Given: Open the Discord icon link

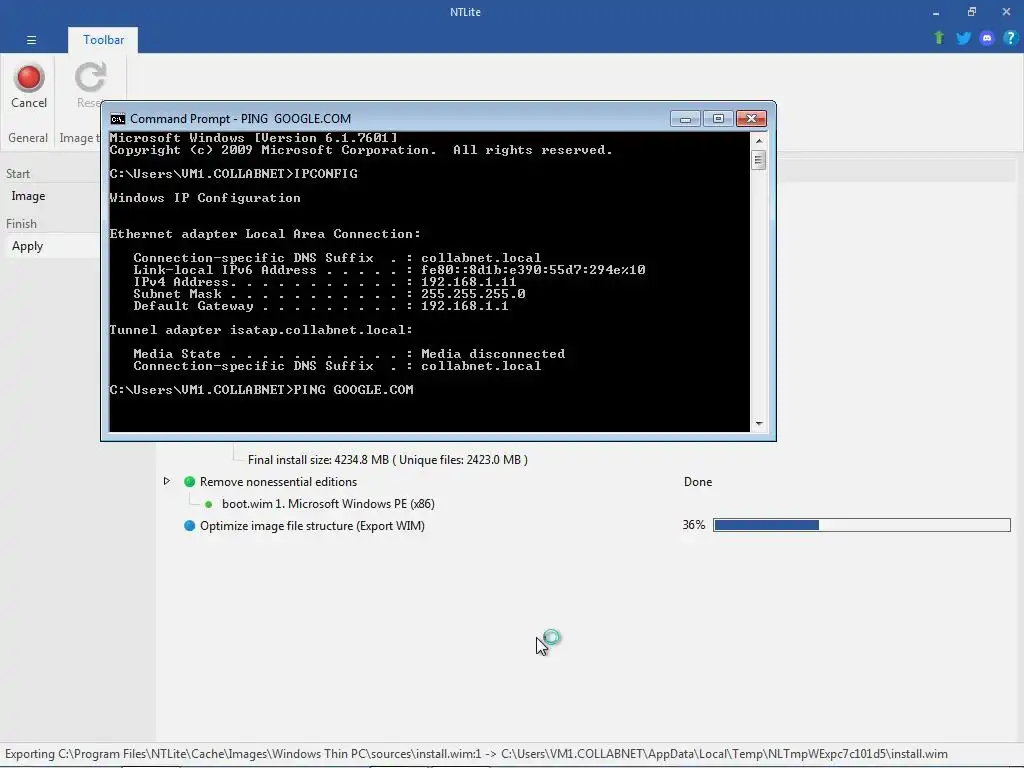Looking at the screenshot, I should (x=987, y=38).
